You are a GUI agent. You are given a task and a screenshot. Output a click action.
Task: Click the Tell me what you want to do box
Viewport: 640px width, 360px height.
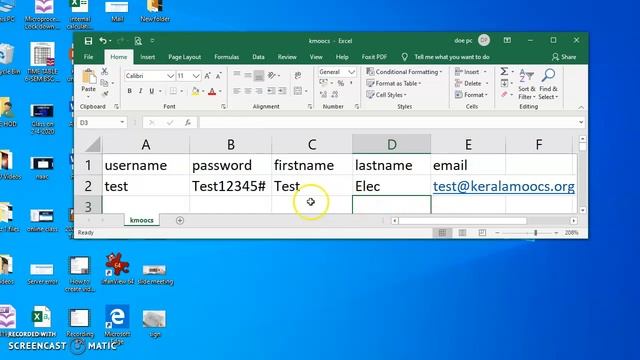point(451,57)
